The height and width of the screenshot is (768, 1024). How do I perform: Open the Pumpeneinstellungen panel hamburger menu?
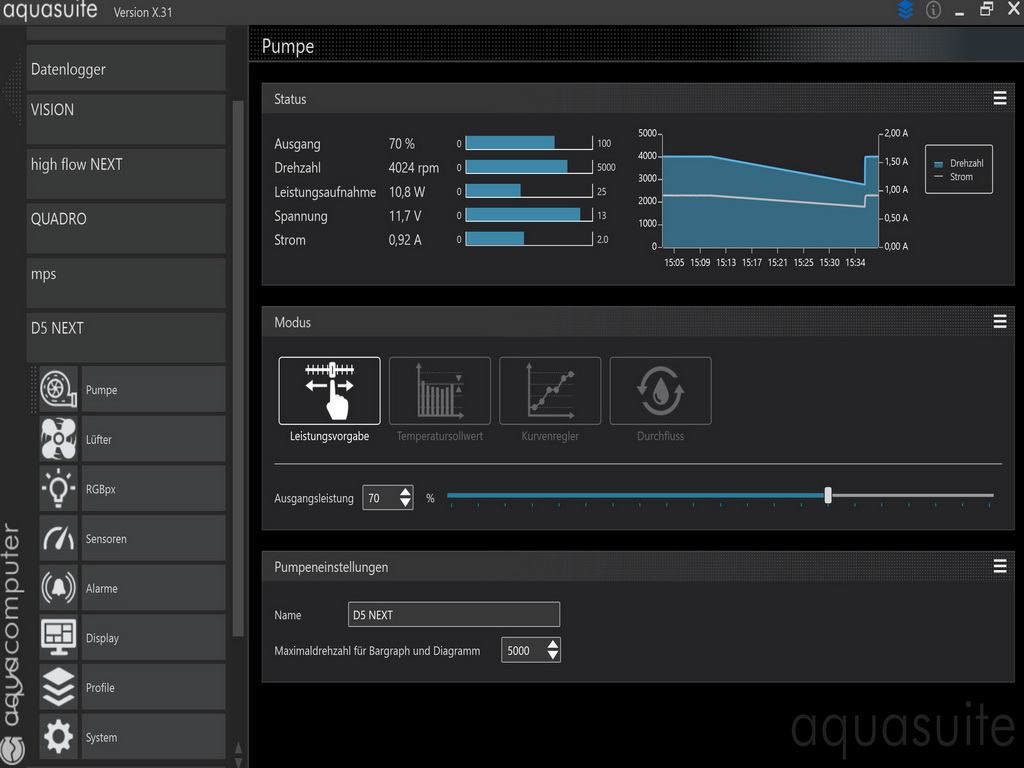(x=1000, y=566)
